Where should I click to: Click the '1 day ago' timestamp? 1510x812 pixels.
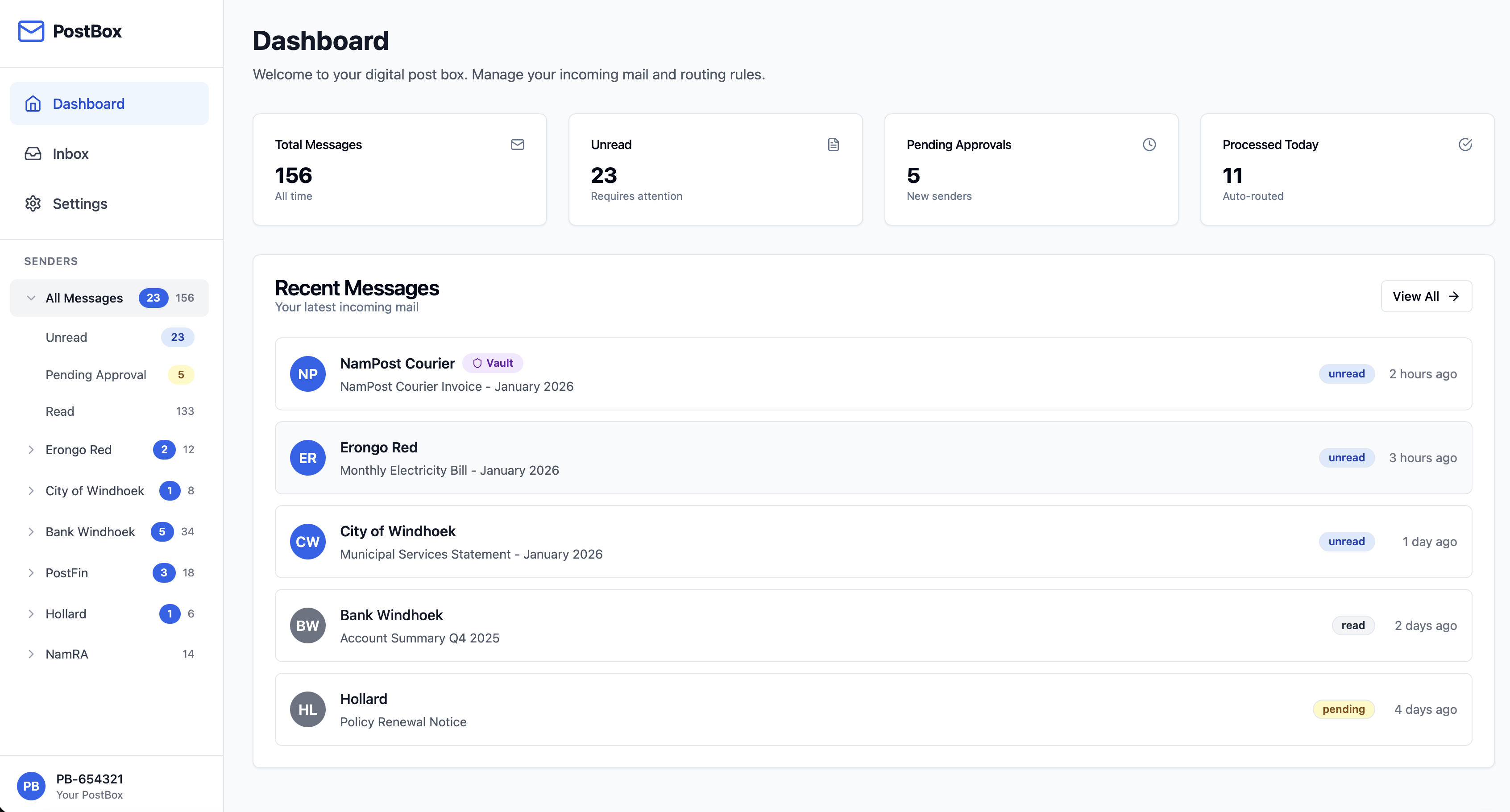[x=1430, y=542]
